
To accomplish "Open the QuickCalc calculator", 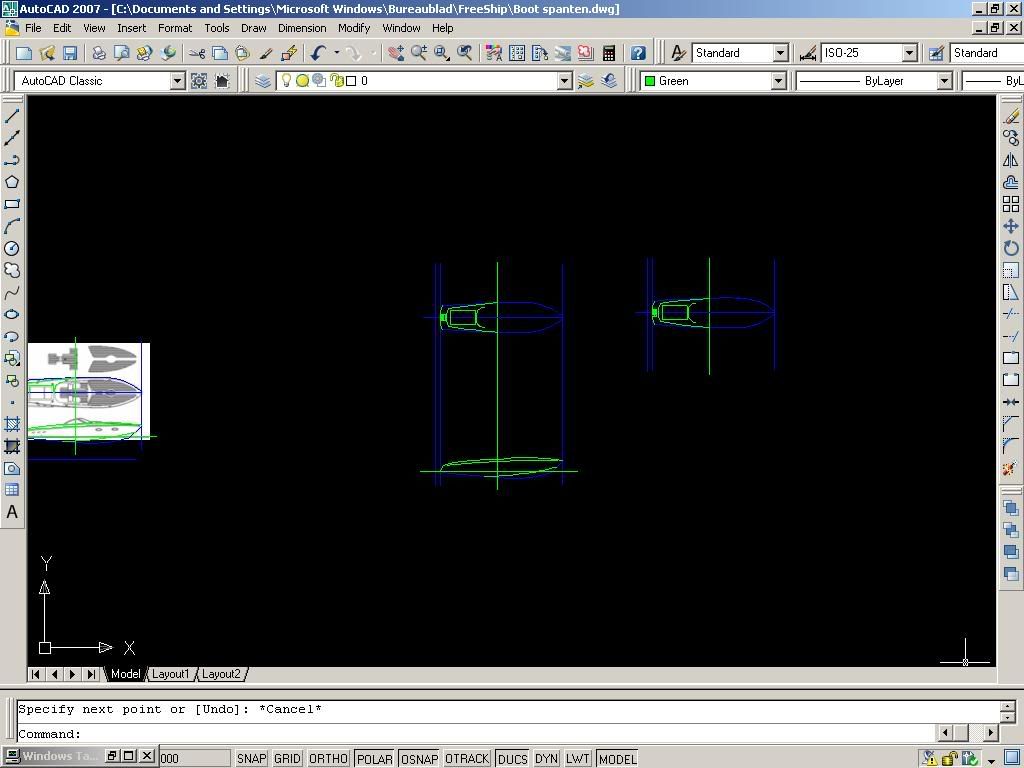I will (x=608, y=53).
